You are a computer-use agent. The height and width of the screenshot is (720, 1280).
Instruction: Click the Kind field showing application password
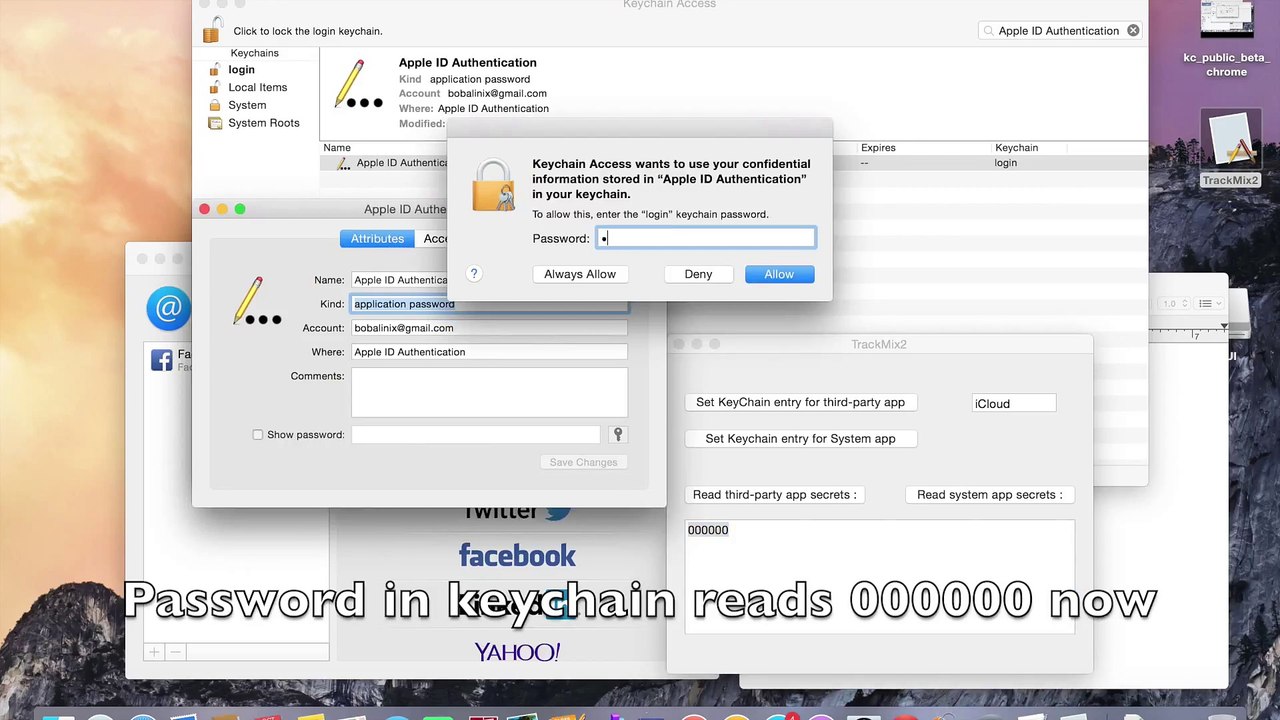[489, 304]
